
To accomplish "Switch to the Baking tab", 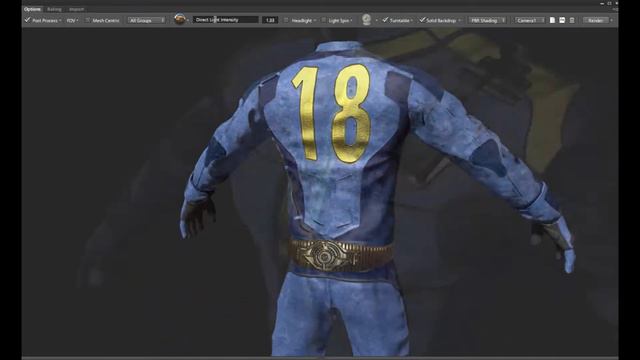I will click(54, 9).
